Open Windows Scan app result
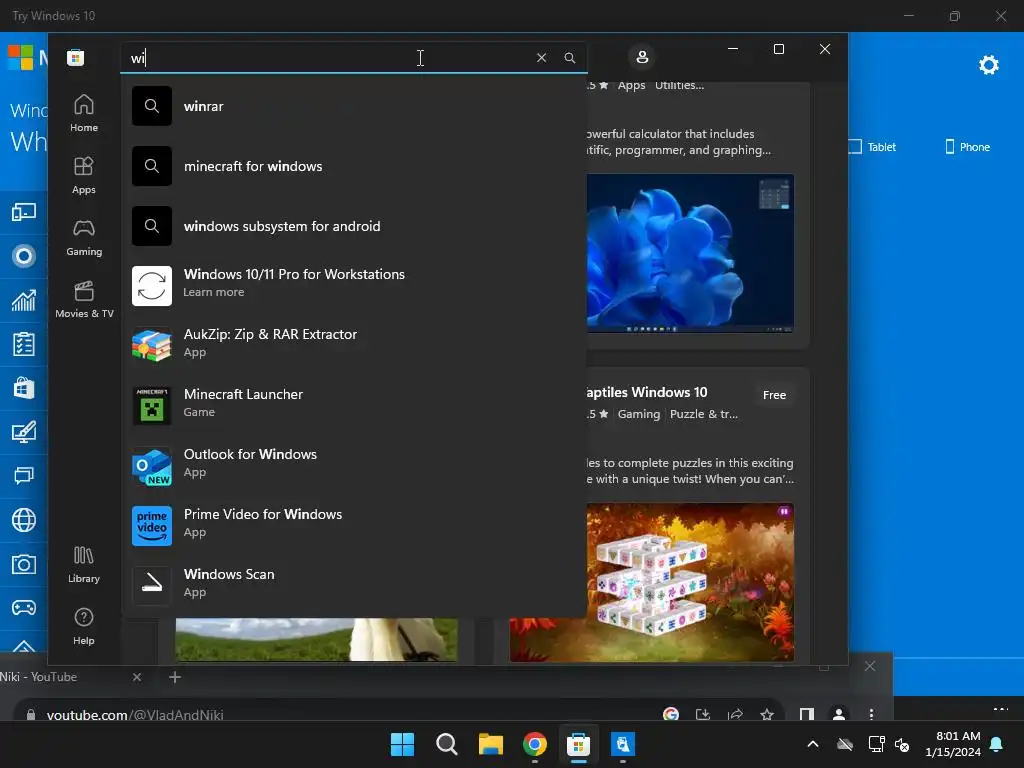Viewport: 1024px width, 768px height. (353, 584)
